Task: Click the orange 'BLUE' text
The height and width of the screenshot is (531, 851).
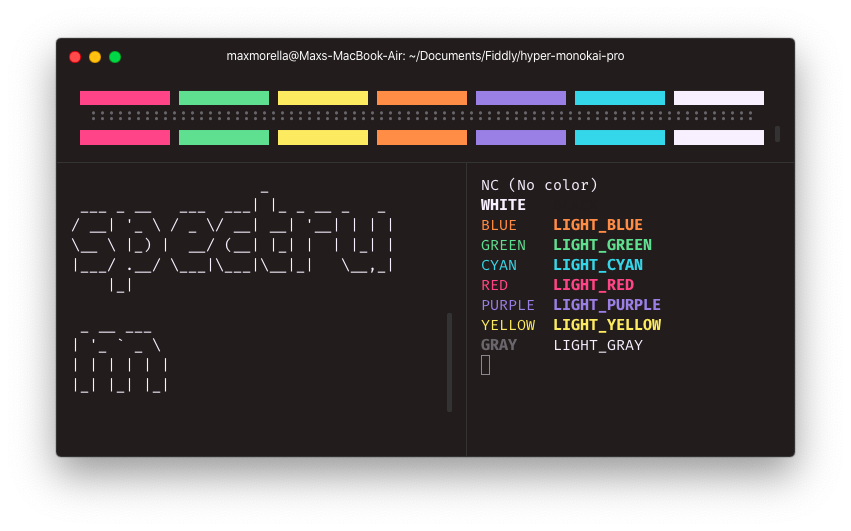Action: pyautogui.click(x=499, y=225)
